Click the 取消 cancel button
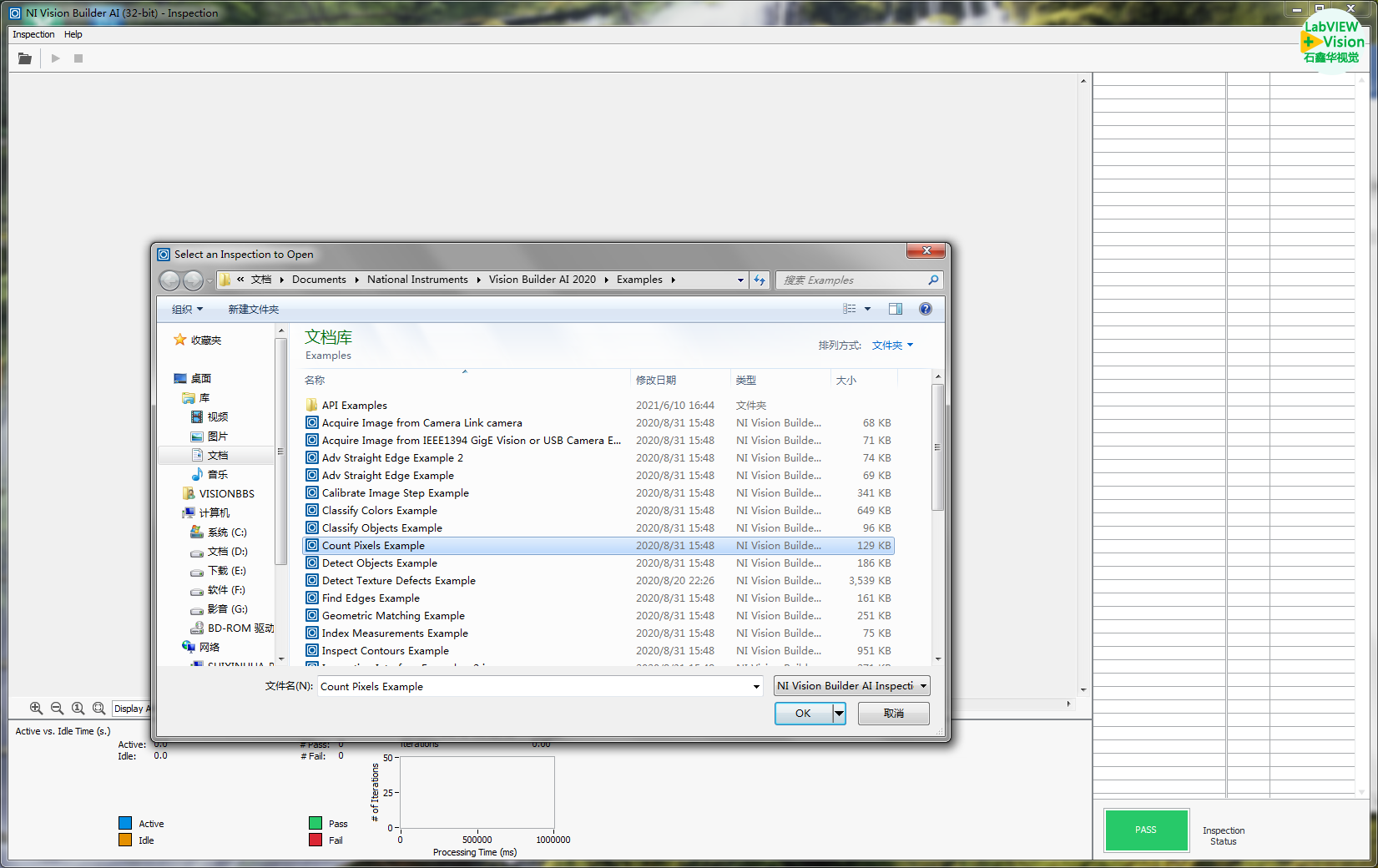This screenshot has width=1378, height=868. point(893,714)
